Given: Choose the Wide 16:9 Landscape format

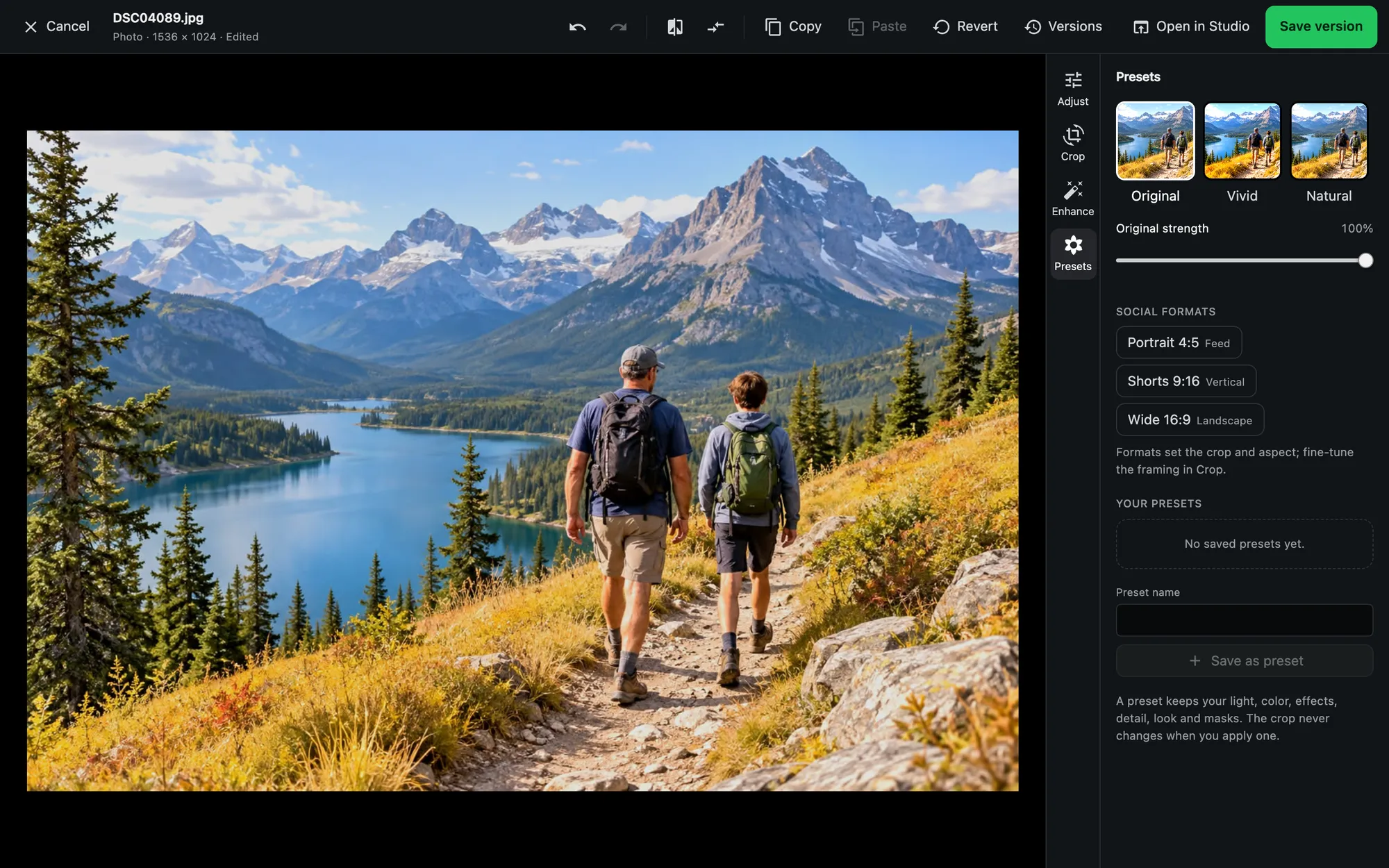Looking at the screenshot, I should [1190, 419].
